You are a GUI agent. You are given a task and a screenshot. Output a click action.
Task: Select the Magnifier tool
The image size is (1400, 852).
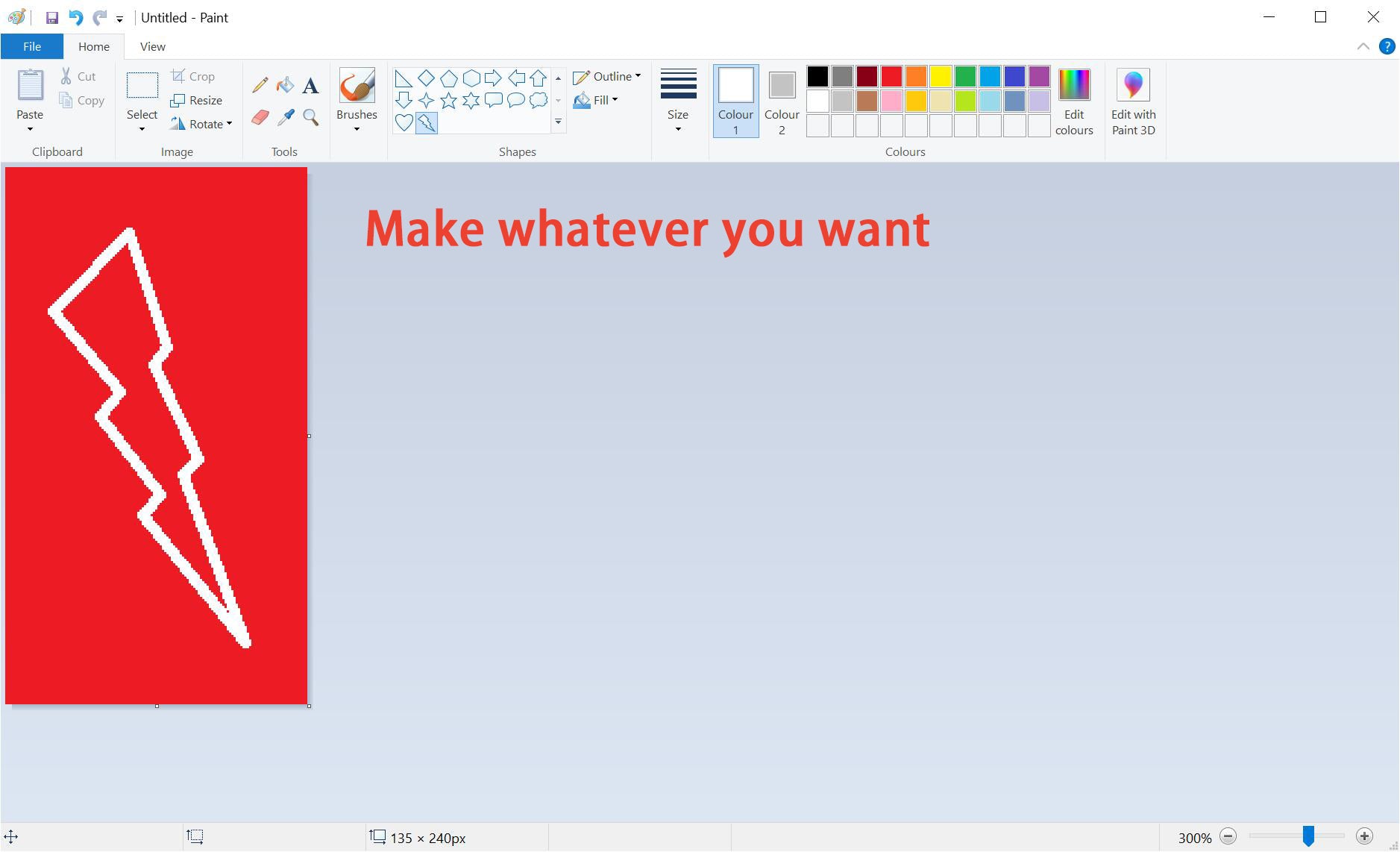pyautogui.click(x=310, y=117)
